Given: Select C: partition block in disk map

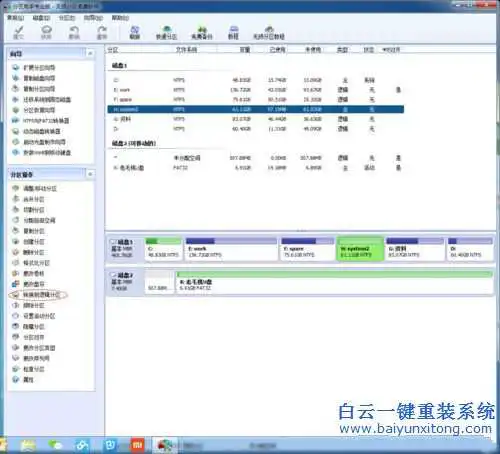Looking at the screenshot, I should coord(163,249).
